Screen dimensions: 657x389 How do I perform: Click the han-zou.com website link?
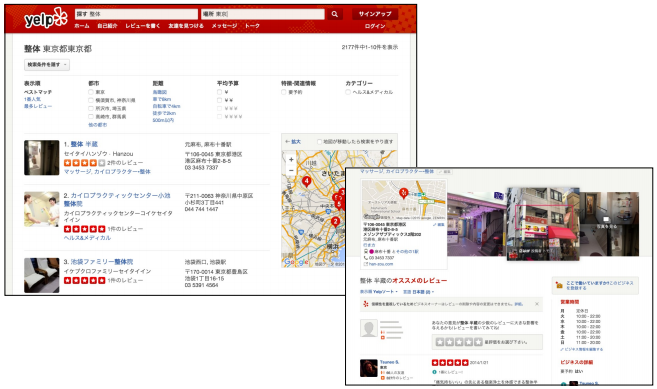coord(381,264)
